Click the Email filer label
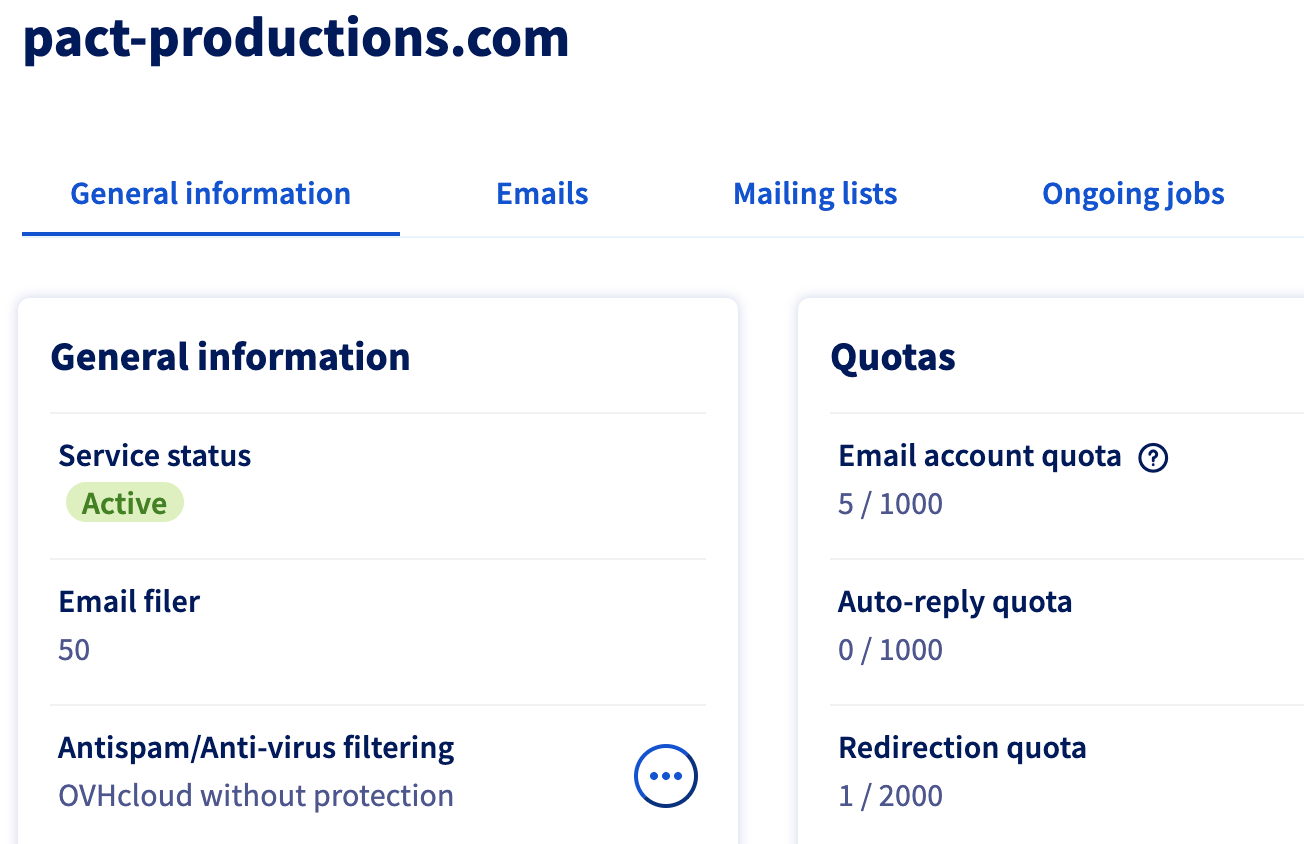Screen dimensions: 1304x844 pyautogui.click(x=129, y=602)
